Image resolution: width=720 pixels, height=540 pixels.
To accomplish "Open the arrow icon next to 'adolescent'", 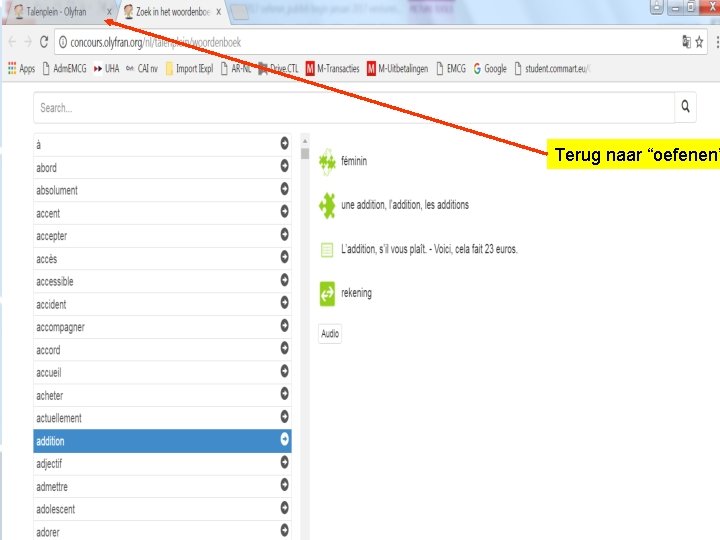I will click(284, 507).
